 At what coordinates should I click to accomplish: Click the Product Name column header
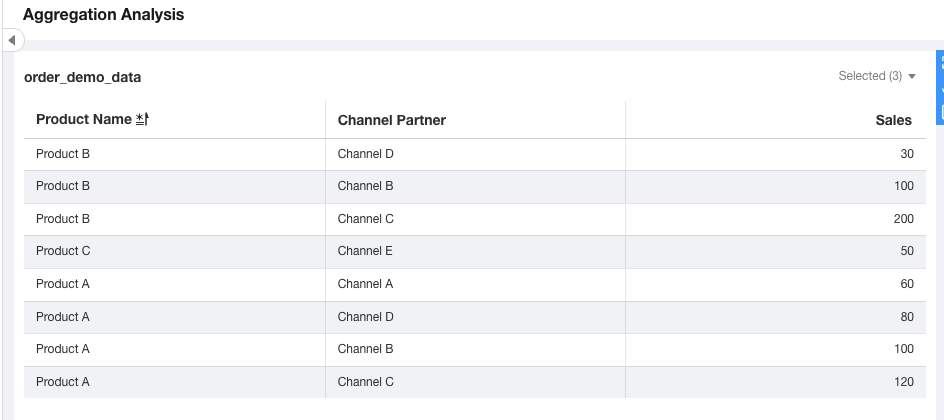coord(84,120)
